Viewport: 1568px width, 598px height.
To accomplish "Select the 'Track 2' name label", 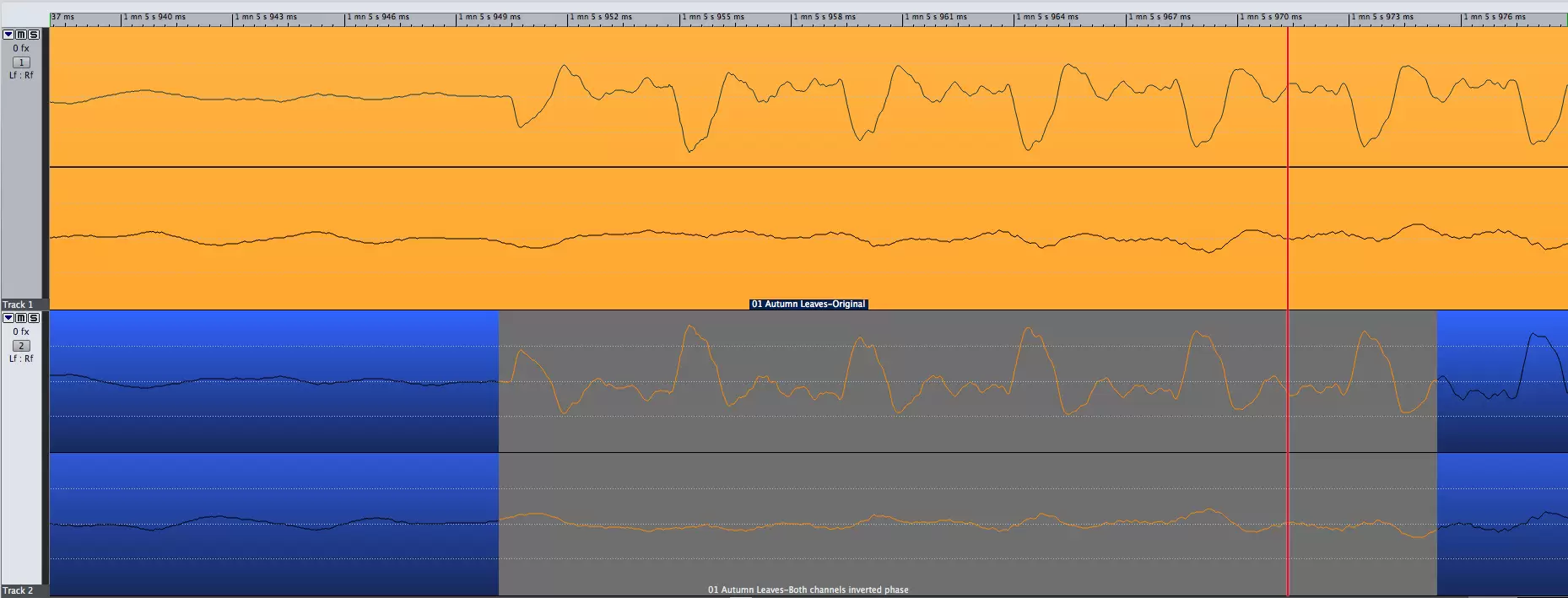I will (x=18, y=590).
